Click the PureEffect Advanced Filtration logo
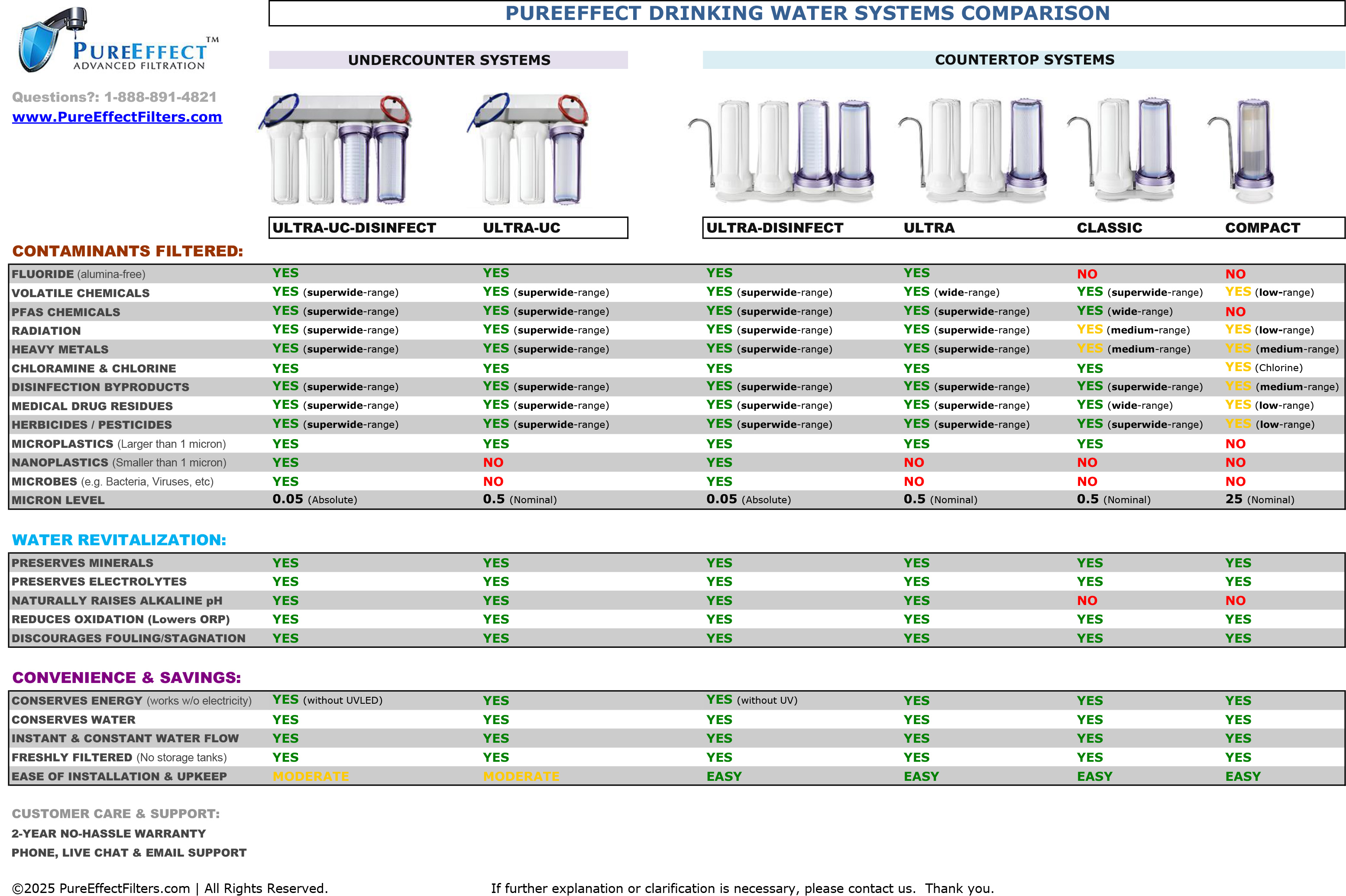Screen dimensions: 1346x896 click(x=118, y=40)
